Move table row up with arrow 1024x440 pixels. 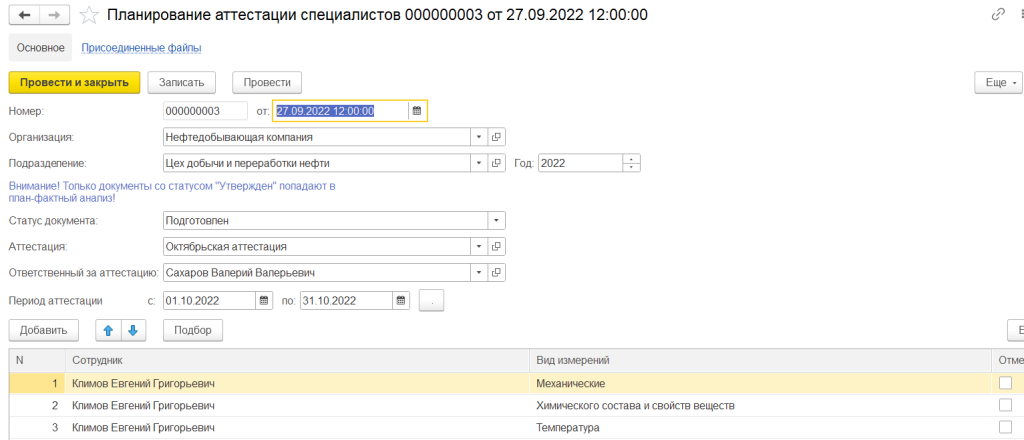click(x=109, y=330)
